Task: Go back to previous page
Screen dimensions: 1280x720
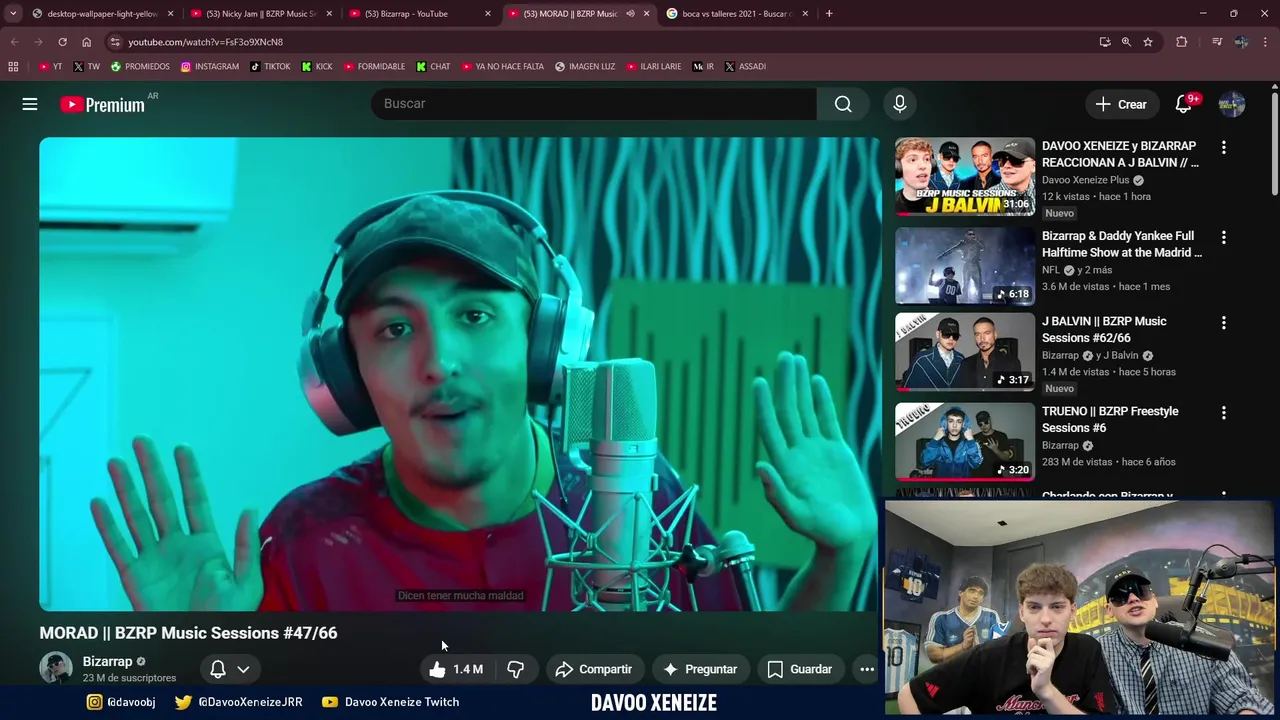Action: pos(14,42)
